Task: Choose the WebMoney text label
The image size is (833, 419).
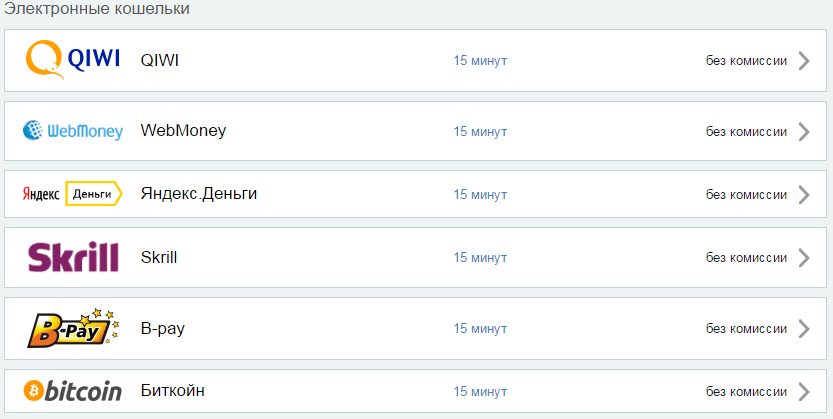Action: pyautogui.click(x=183, y=130)
